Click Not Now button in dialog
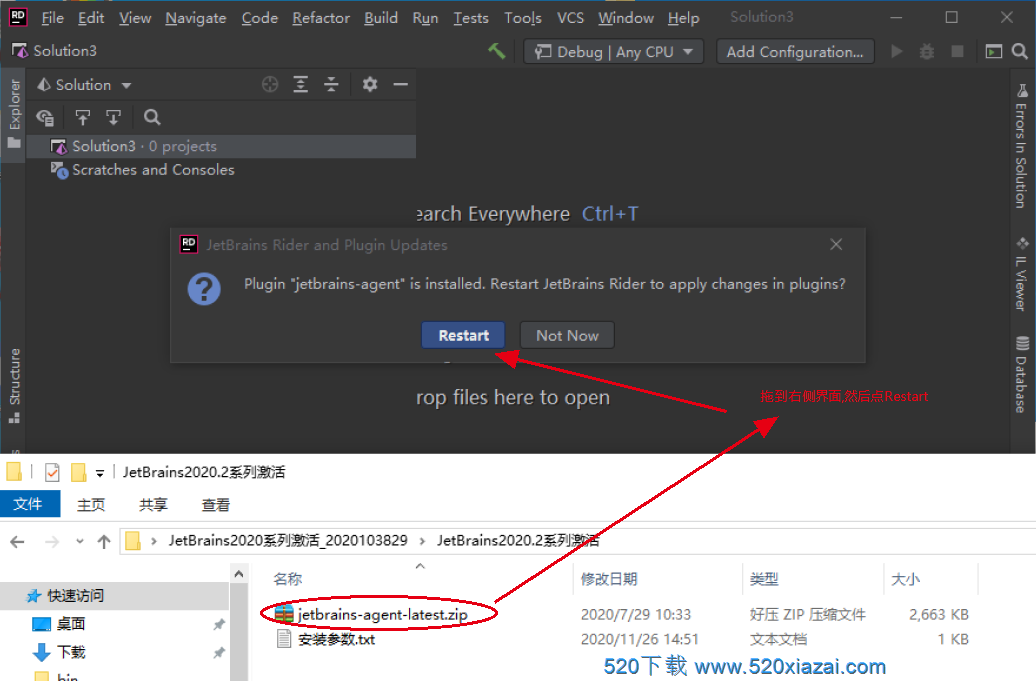 pos(567,336)
